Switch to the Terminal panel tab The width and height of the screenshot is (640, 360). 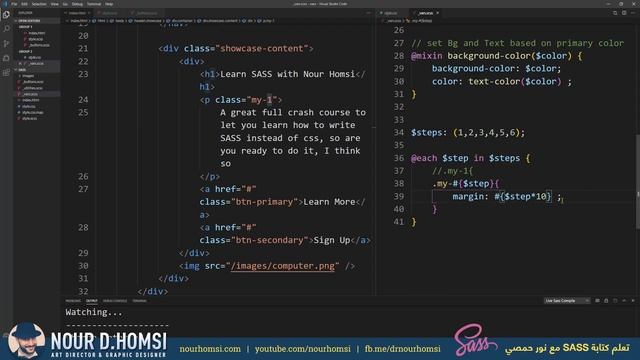coord(140,301)
